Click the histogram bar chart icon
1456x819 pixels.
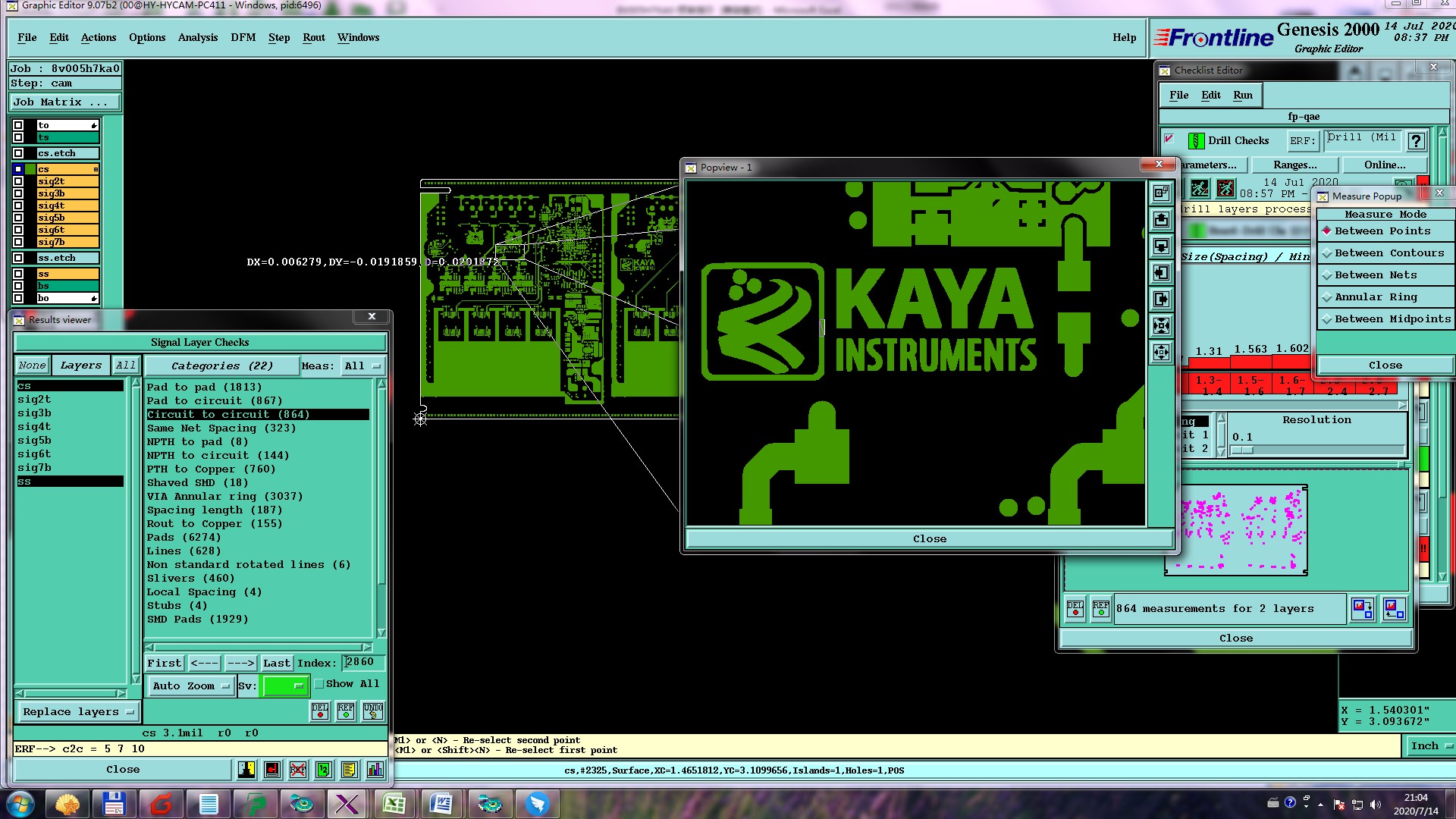(x=375, y=770)
